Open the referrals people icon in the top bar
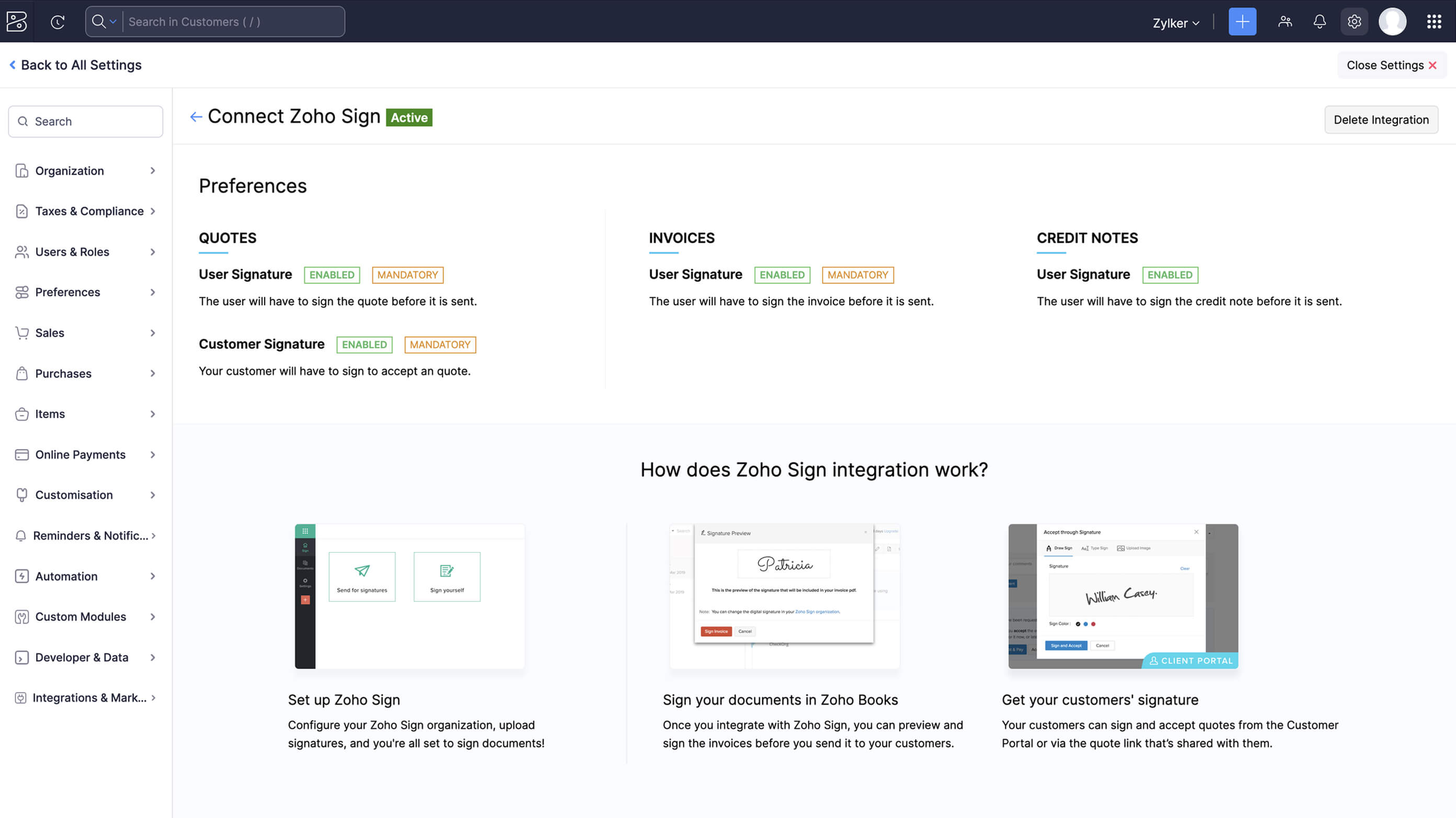The height and width of the screenshot is (818, 1456). point(1285,21)
